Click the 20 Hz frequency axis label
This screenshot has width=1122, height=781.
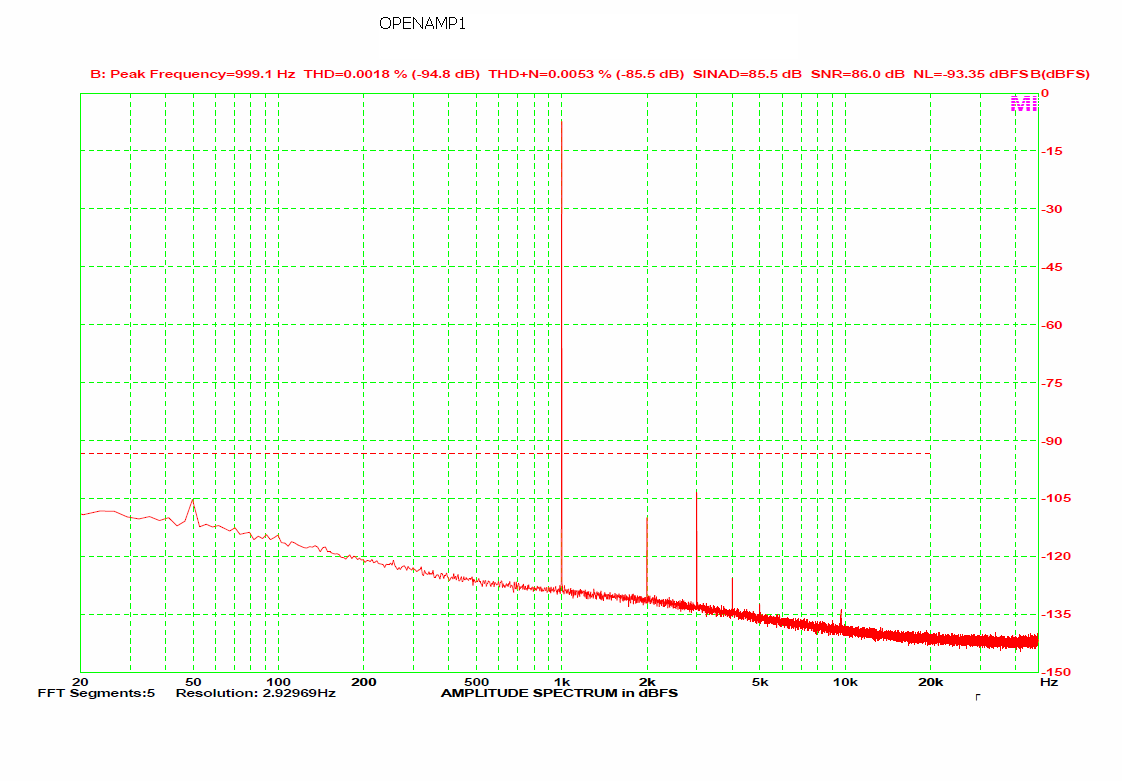click(x=80, y=682)
